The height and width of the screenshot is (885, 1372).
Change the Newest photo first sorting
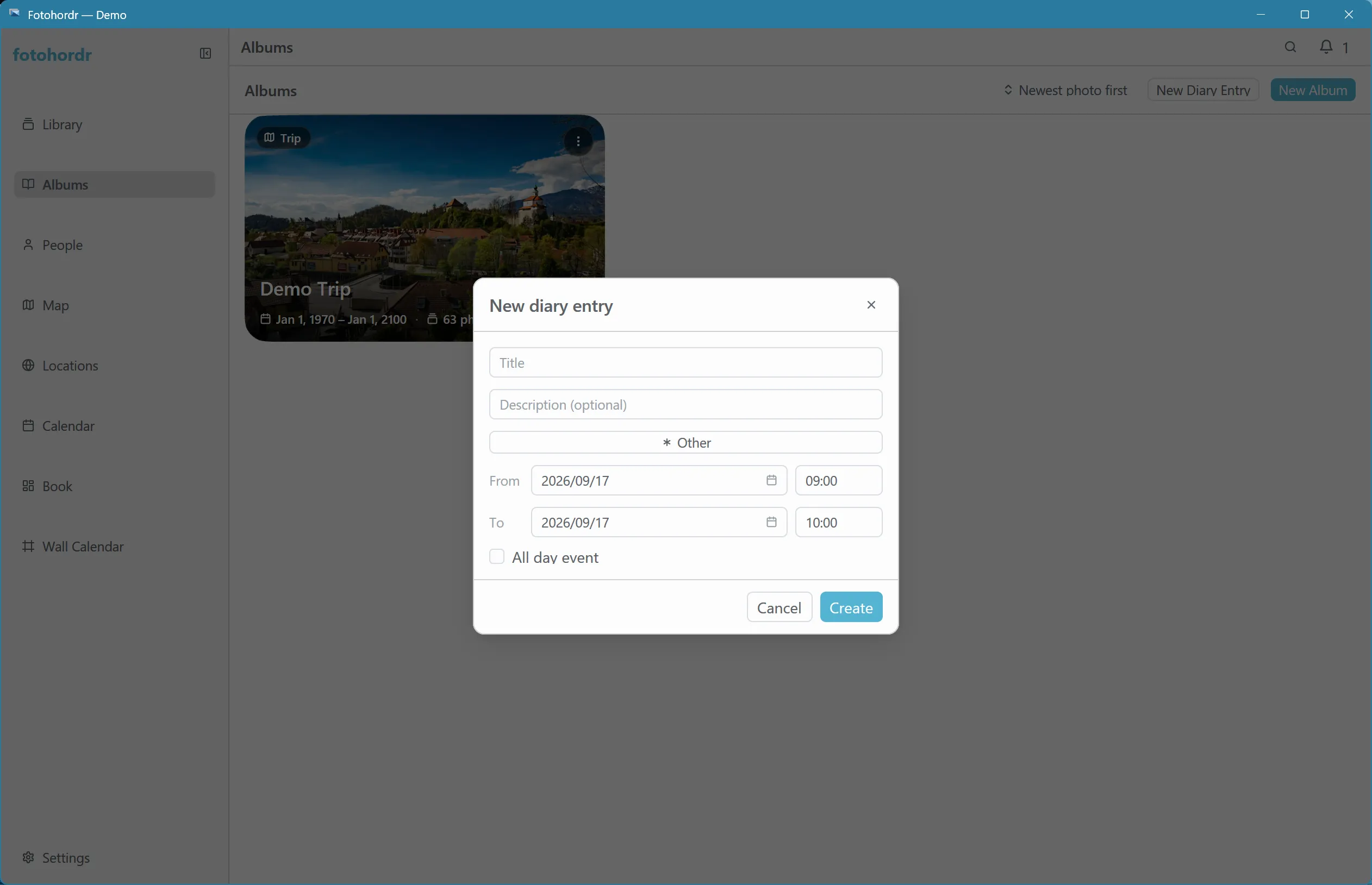tap(1065, 90)
